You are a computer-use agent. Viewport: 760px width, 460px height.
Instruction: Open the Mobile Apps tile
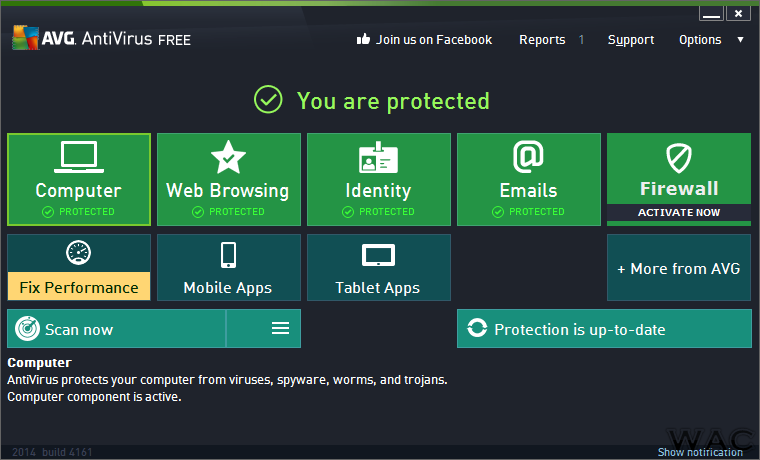pos(228,268)
